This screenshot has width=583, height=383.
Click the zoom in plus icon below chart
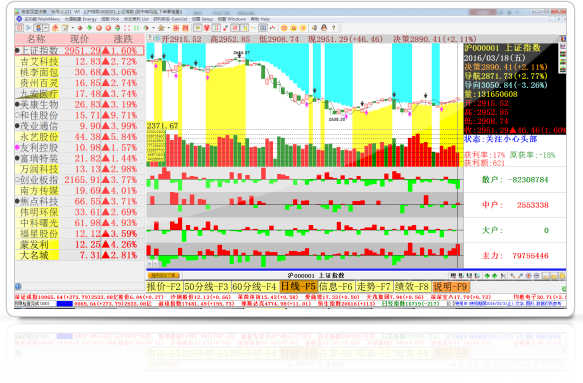(528, 276)
